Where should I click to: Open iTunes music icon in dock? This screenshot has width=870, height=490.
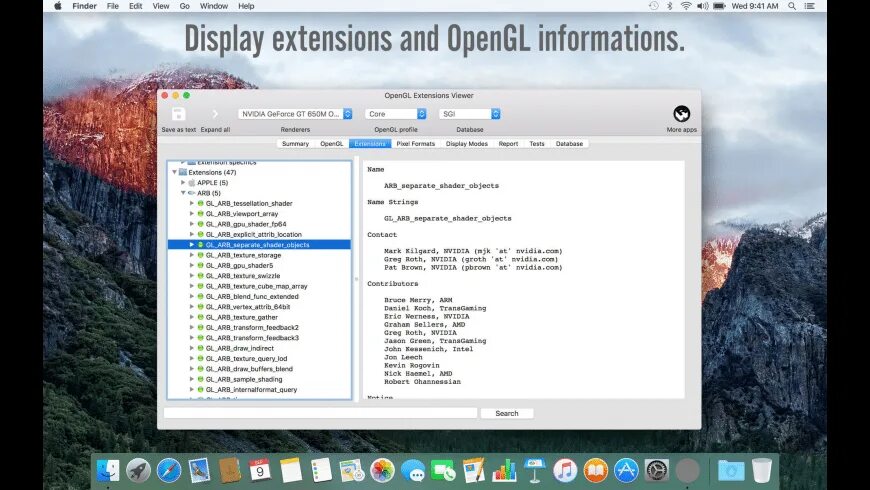(x=565, y=471)
